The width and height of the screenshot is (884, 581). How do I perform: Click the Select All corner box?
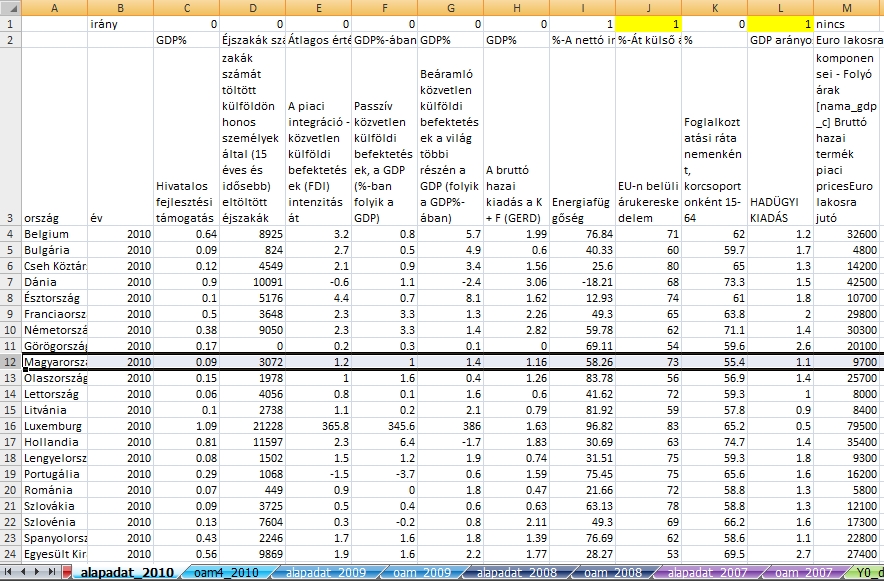[x=10, y=7]
